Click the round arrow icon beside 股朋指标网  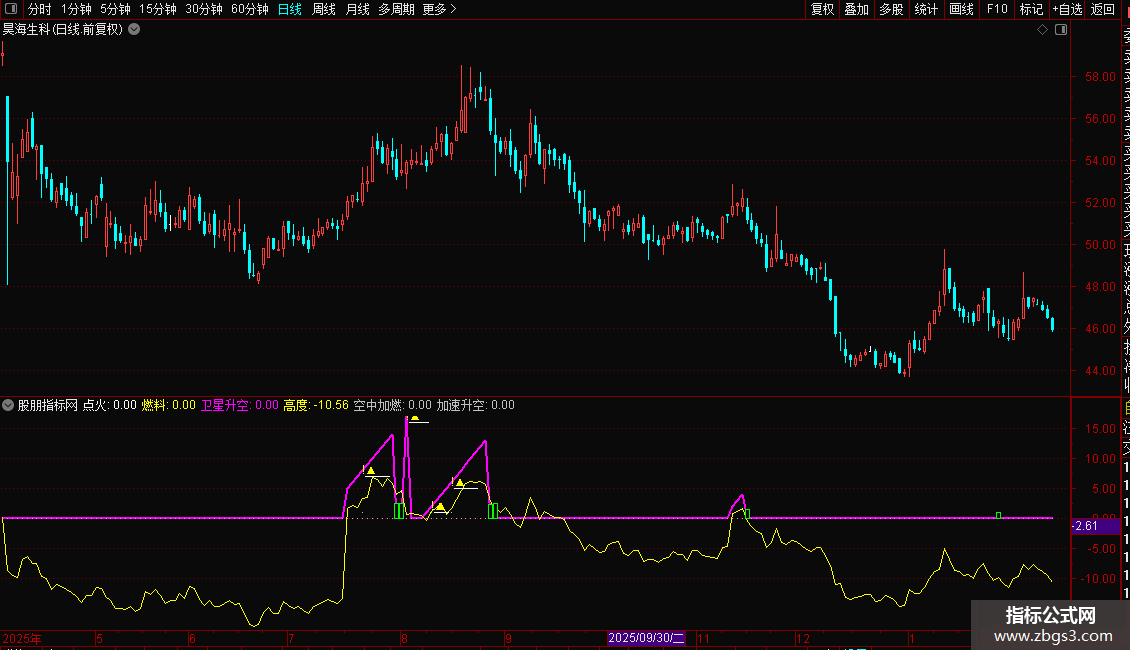(x=9, y=406)
